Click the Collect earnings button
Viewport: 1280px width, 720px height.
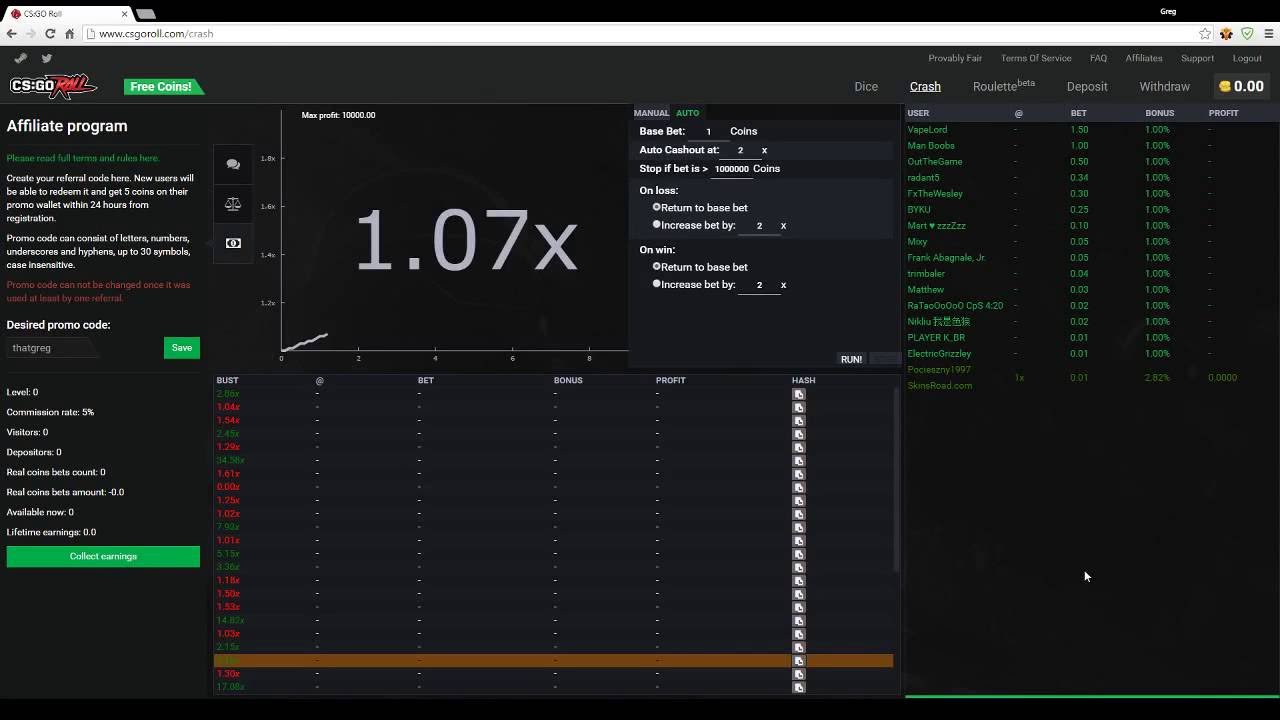(x=103, y=556)
